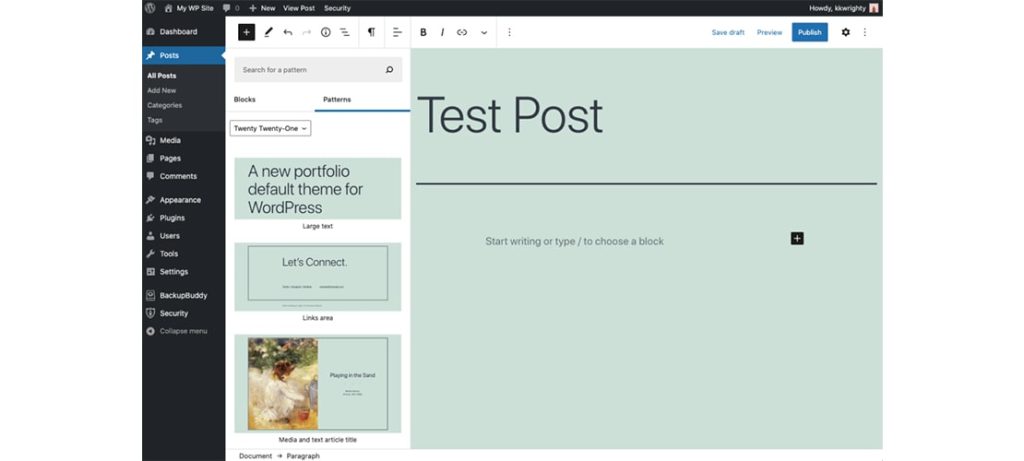Viewport: 1024px width, 461px height.
Task: Open Tags under Posts
Action: (155, 120)
